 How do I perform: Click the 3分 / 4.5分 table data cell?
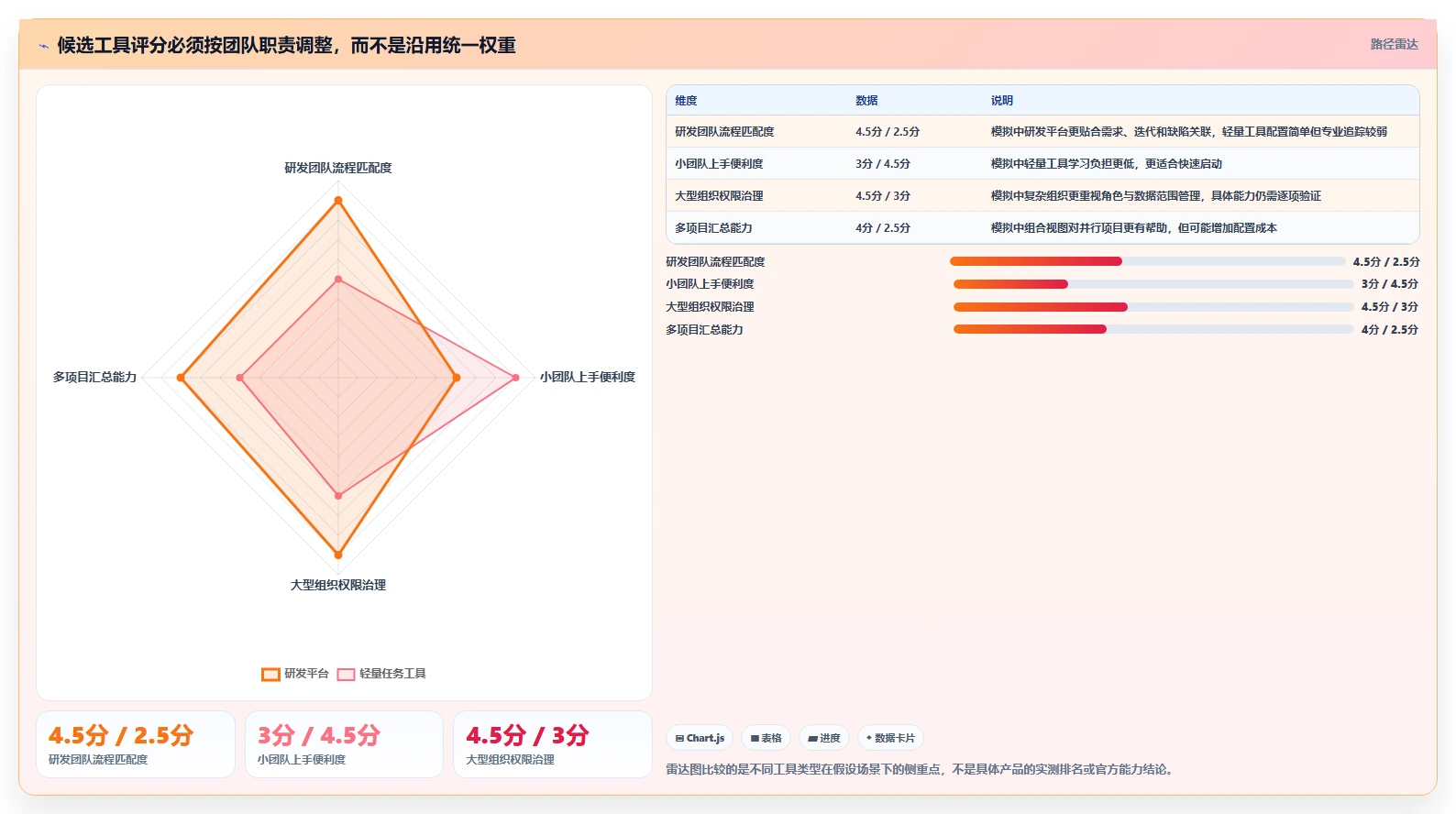[x=883, y=164]
